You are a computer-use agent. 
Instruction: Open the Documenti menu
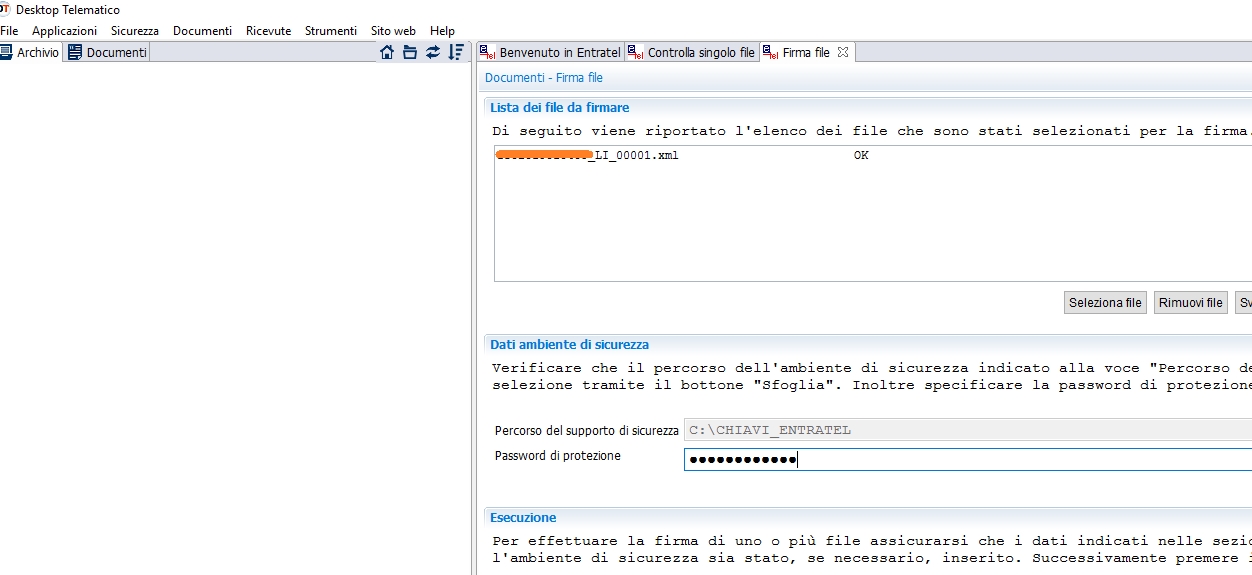pyautogui.click(x=202, y=31)
